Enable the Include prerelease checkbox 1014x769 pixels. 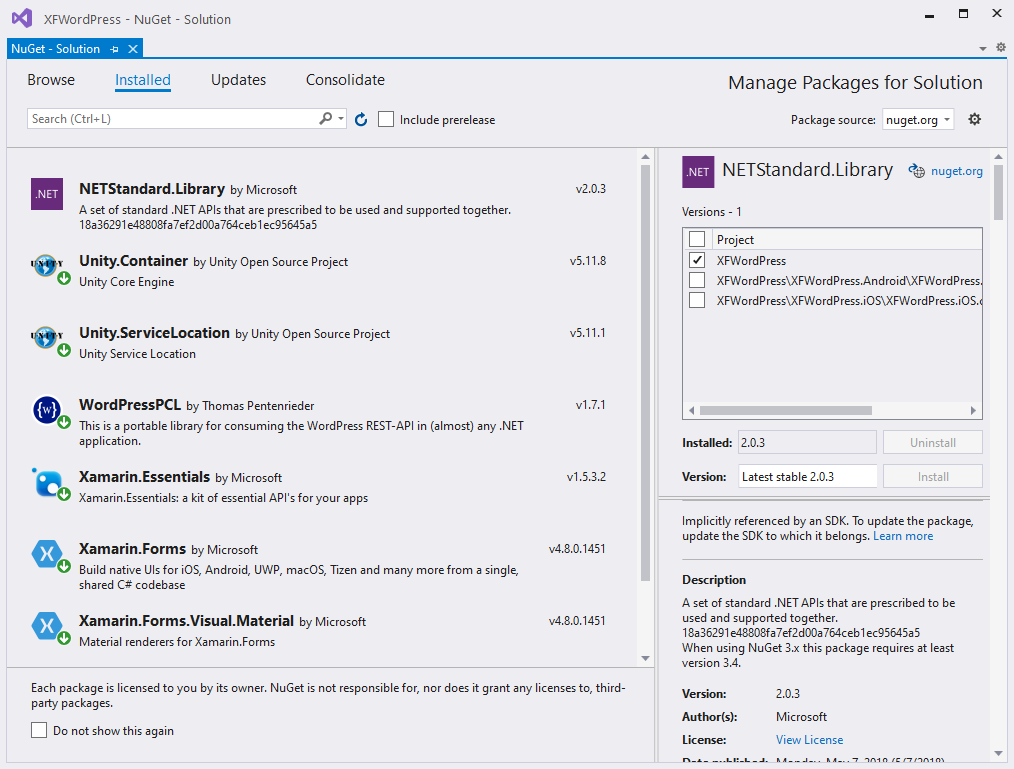click(x=386, y=119)
